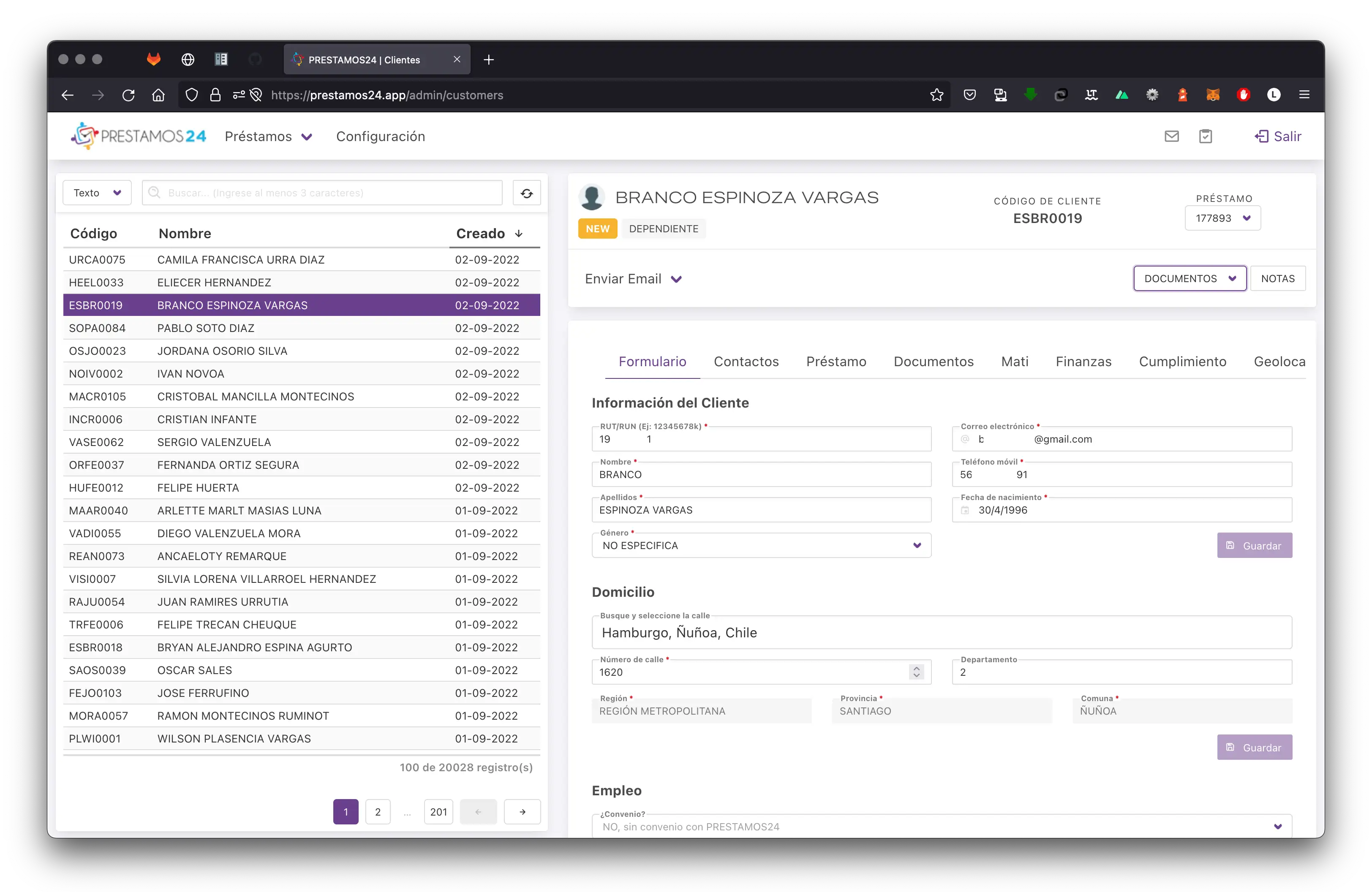The width and height of the screenshot is (1372, 892).
Task: Select customer row ELIECER HERNANDEZ
Action: (x=302, y=283)
